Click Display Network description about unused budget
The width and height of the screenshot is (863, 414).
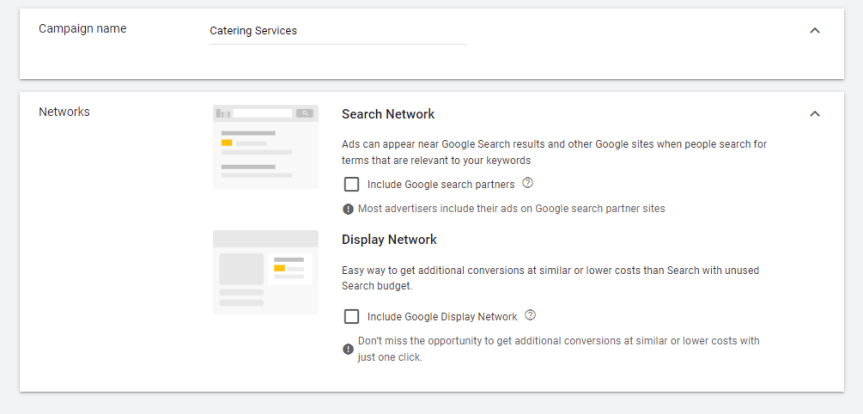550,279
